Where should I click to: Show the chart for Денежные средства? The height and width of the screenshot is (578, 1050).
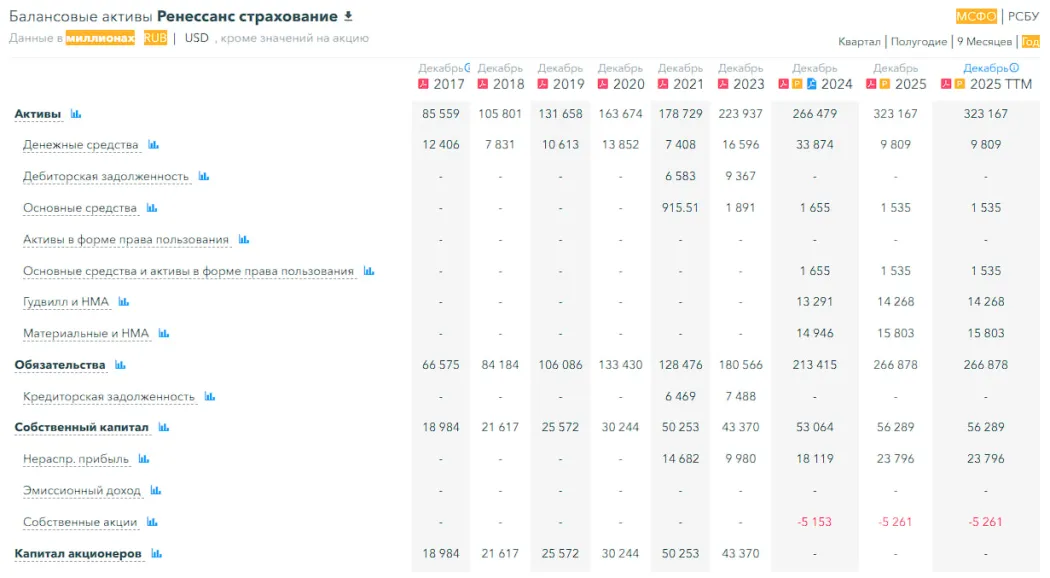point(153,145)
